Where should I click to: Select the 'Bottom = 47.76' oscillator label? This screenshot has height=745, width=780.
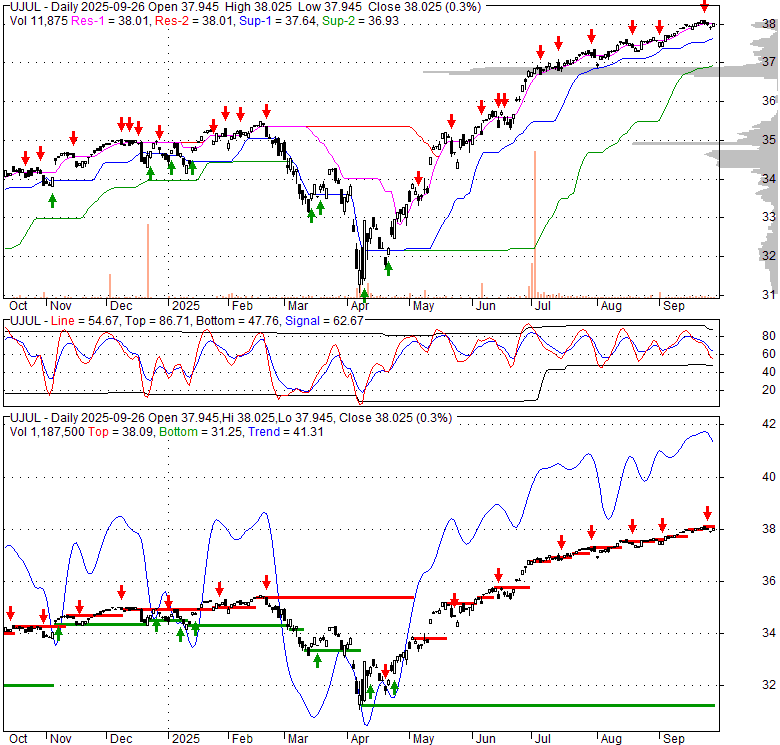pos(238,321)
